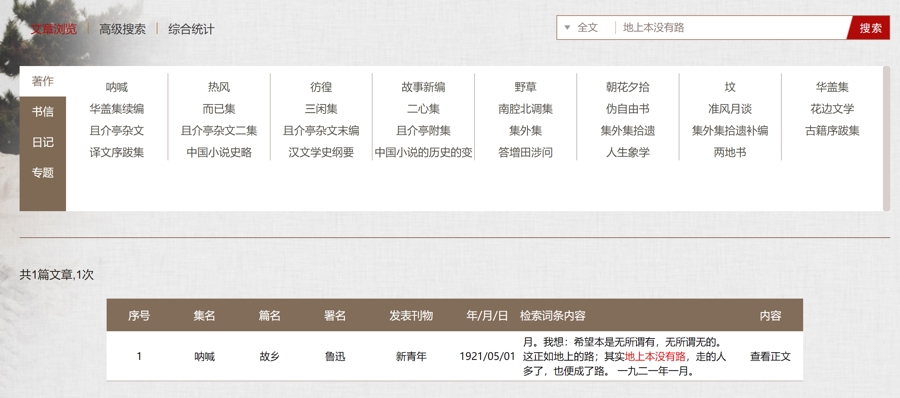Image resolution: width=900 pixels, height=398 pixels.
Task: Select the 书信 side tab
Action: (42, 112)
